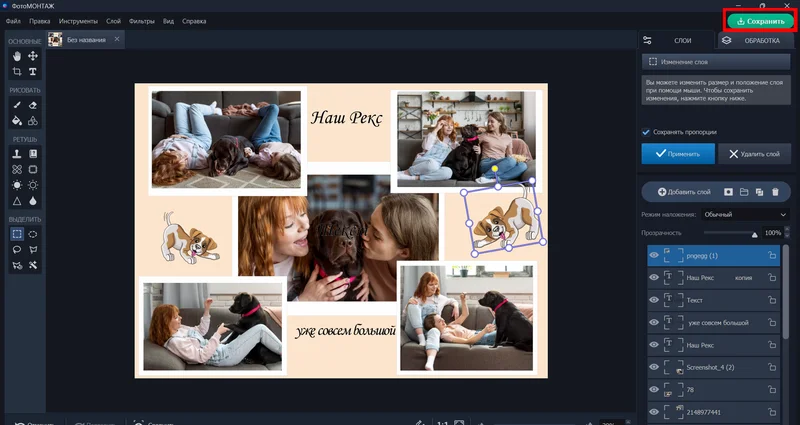Toggle visibility of the 'Текст' layer
The width and height of the screenshot is (800, 425).
pos(654,300)
